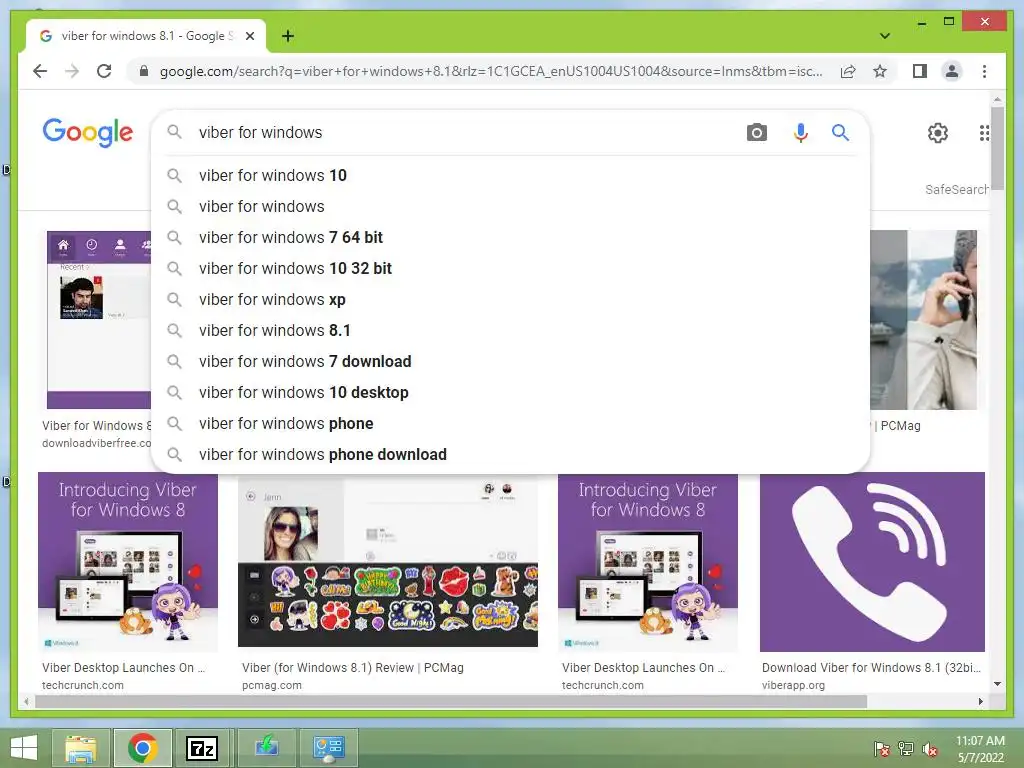Viewport: 1024px width, 768px height.
Task: Start voice search with the microphone icon
Action: pos(800,133)
